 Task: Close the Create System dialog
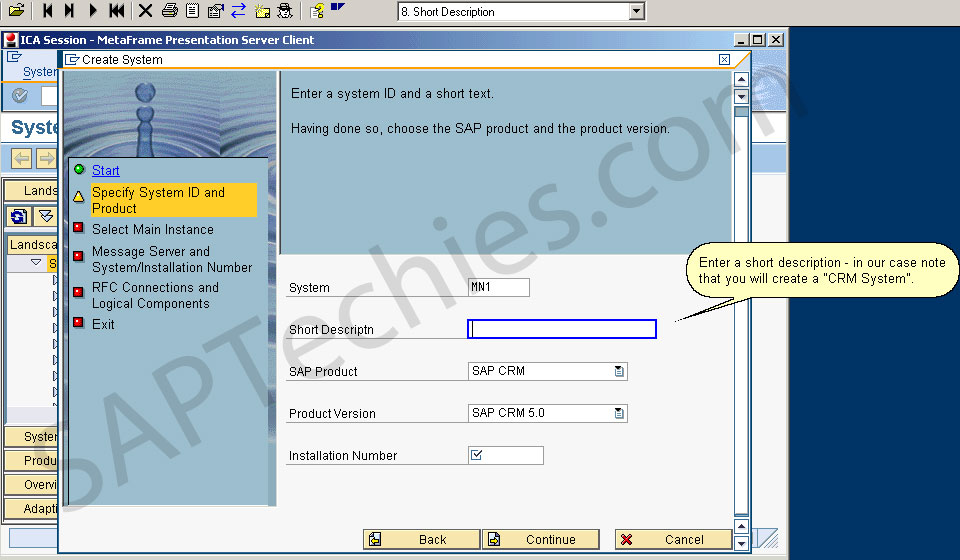[724, 59]
